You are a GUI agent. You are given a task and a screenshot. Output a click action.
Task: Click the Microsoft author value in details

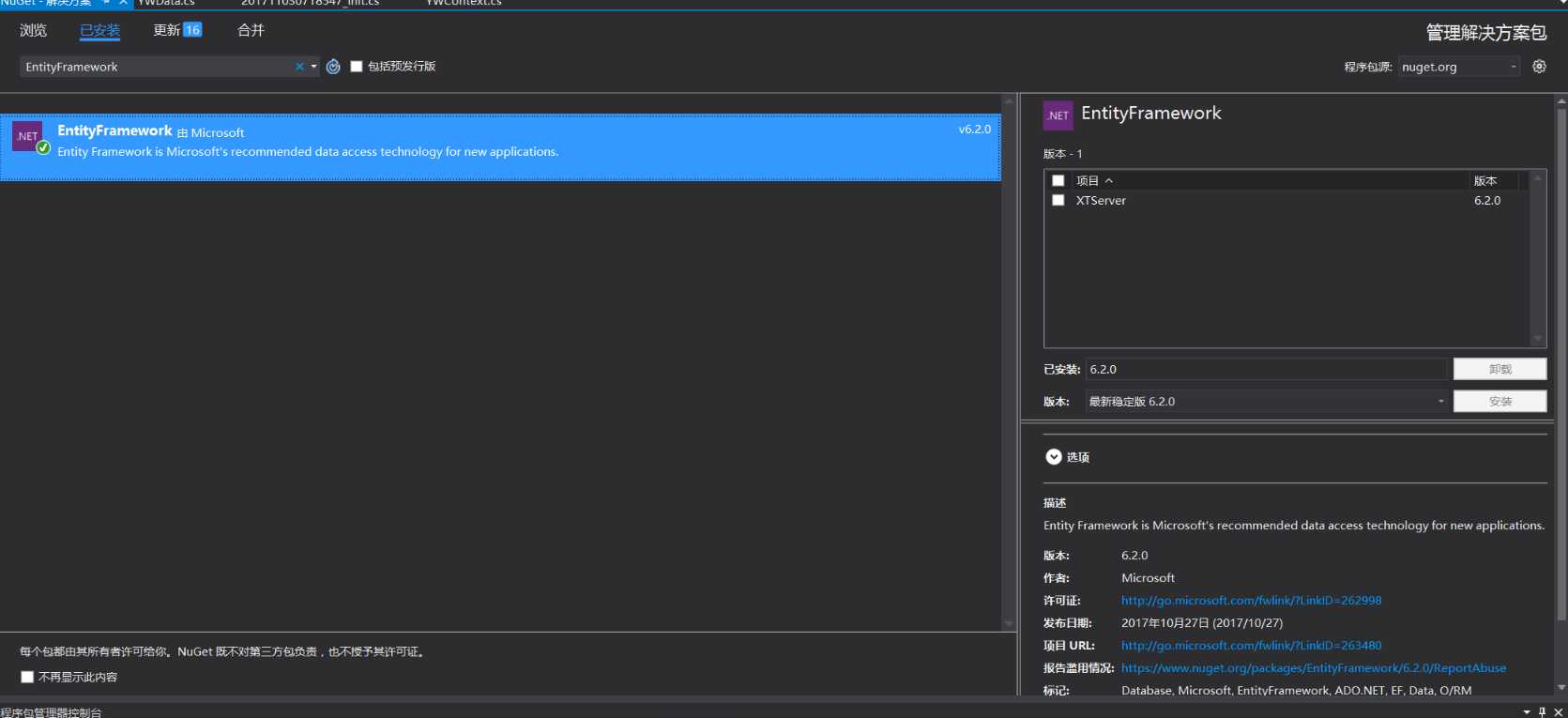1148,578
